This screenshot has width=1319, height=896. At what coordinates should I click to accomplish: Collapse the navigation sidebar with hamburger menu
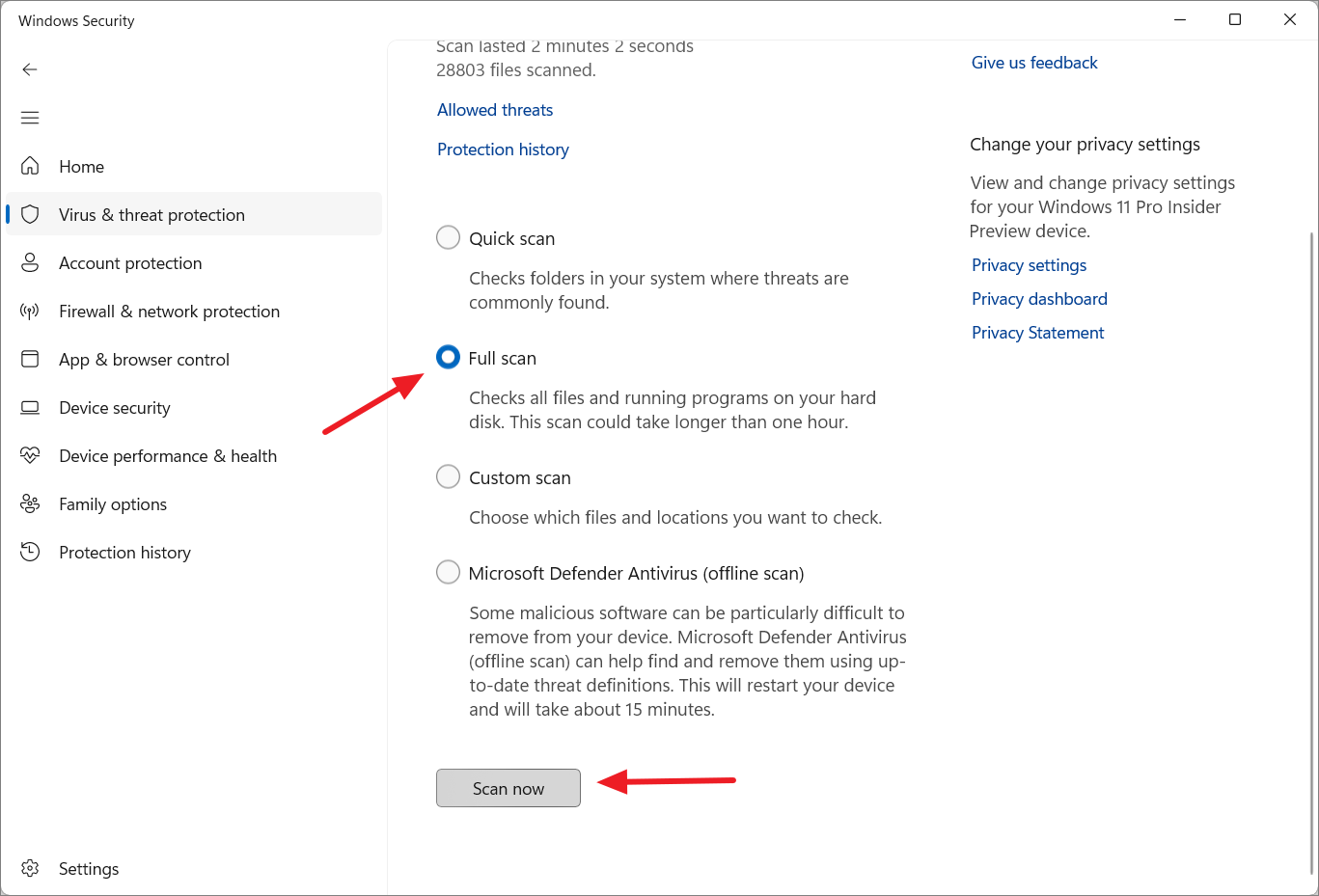pyautogui.click(x=29, y=117)
